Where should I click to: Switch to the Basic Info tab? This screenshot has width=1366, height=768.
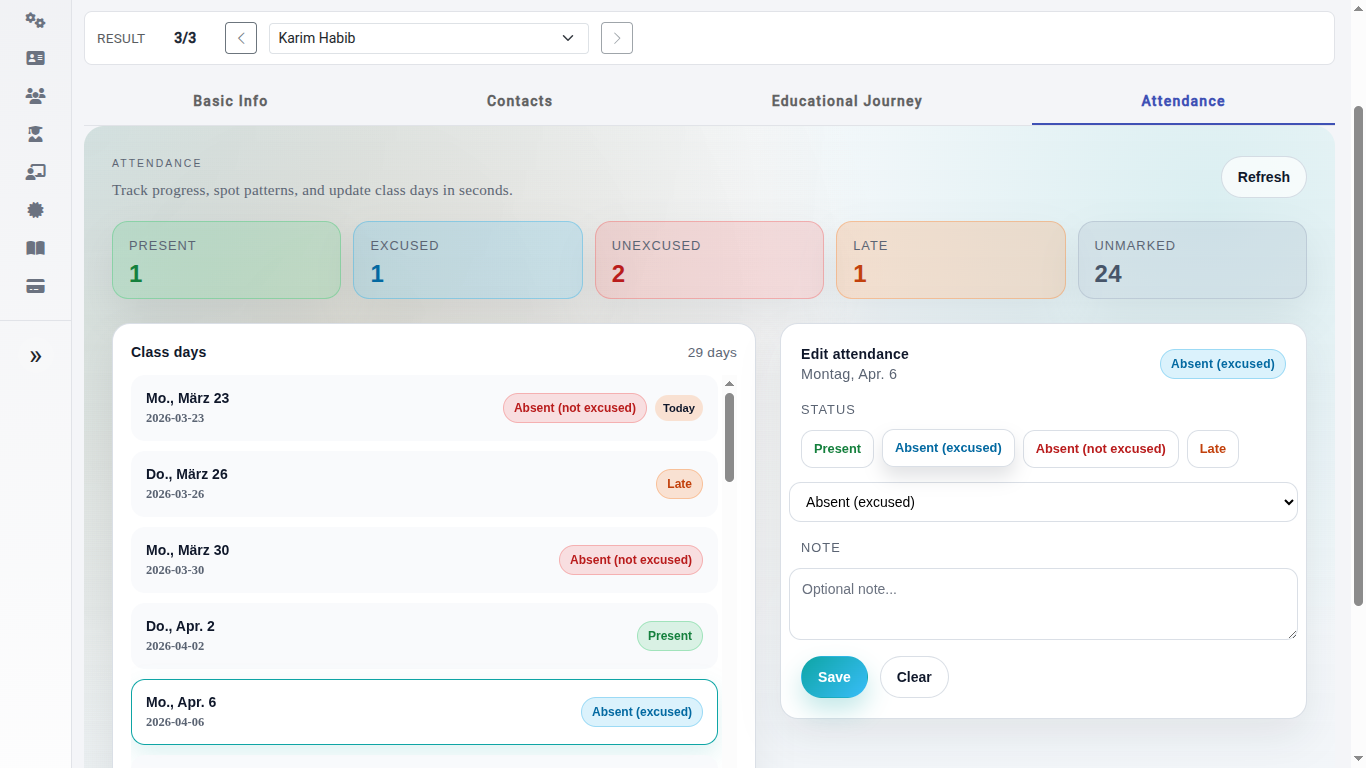tap(230, 101)
